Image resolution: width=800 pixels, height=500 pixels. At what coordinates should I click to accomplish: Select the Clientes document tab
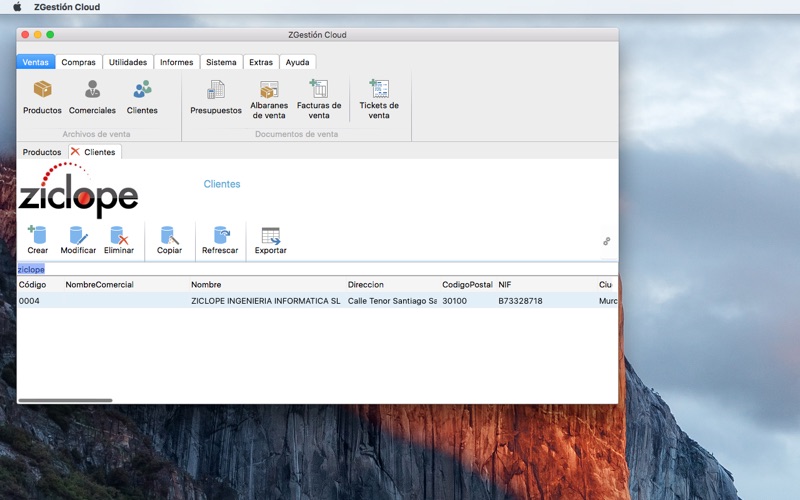tap(99, 152)
